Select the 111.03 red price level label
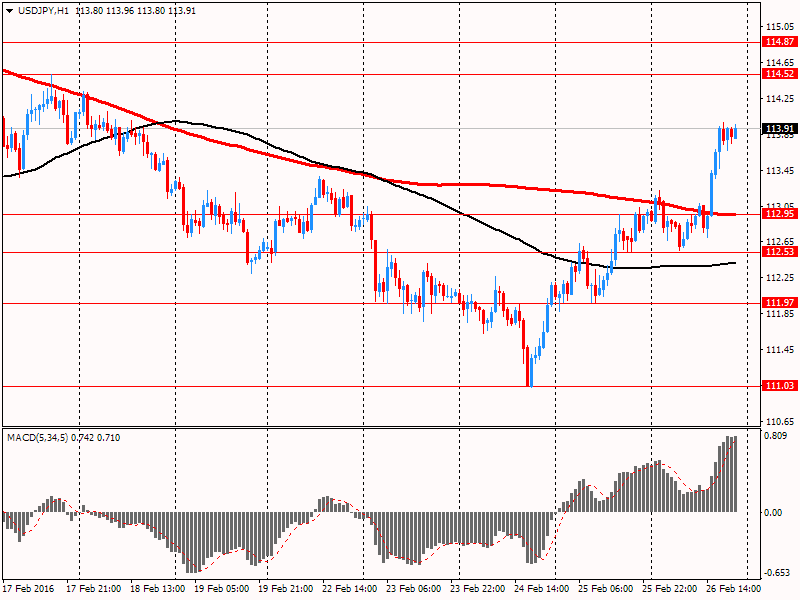 pos(780,386)
